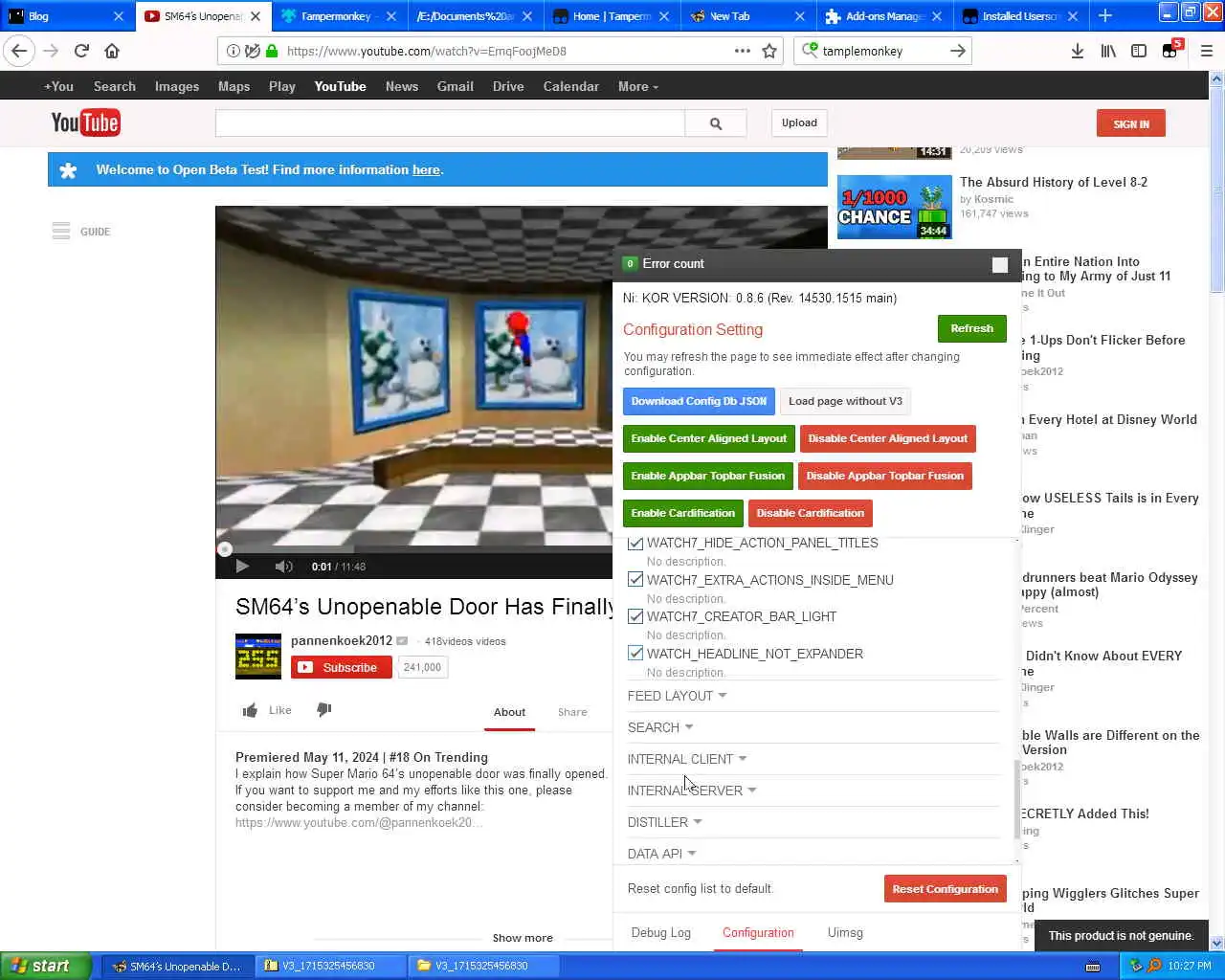Open the Share tab under the video

coord(572,712)
